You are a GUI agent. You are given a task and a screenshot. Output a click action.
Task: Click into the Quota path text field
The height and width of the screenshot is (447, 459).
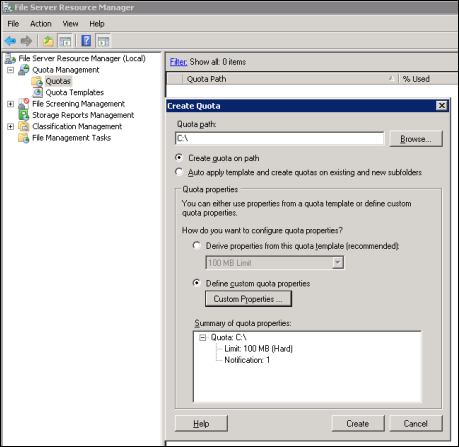pos(279,138)
